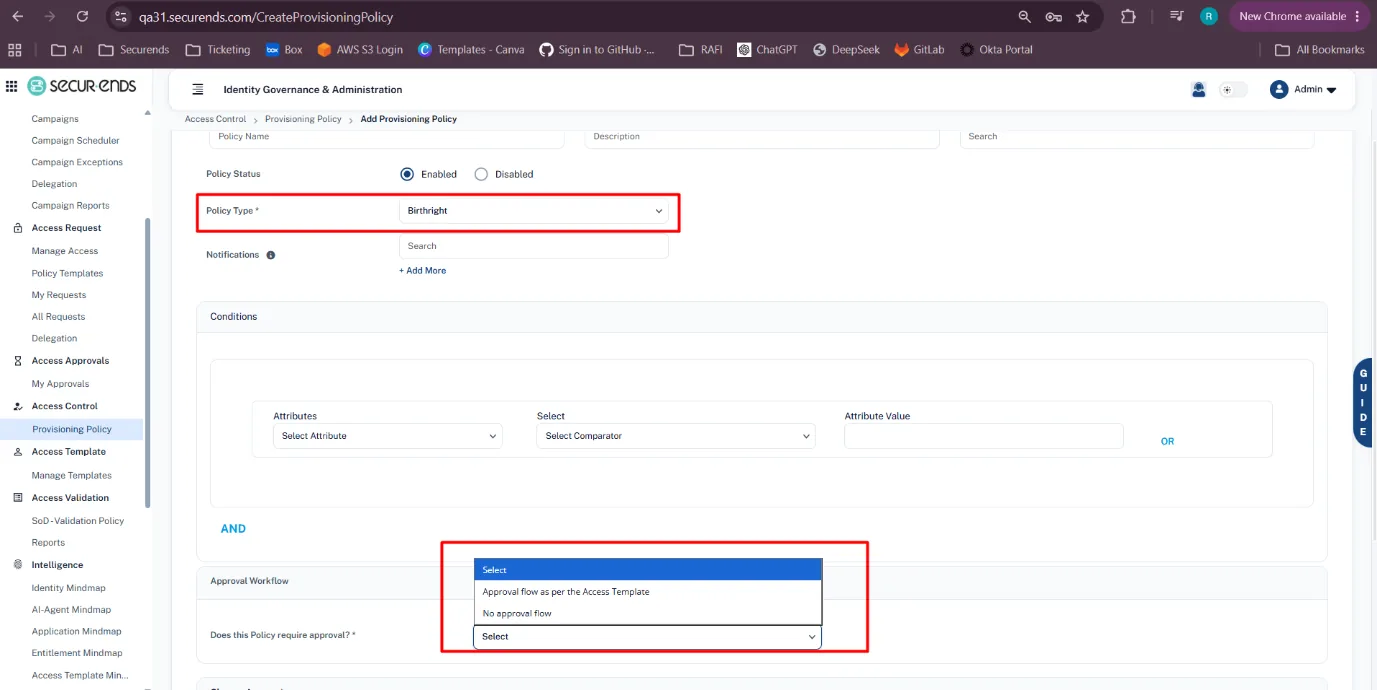Viewport: 1377px width, 690px height.
Task: Click the Attribute Value input field
Action: pyautogui.click(x=984, y=436)
